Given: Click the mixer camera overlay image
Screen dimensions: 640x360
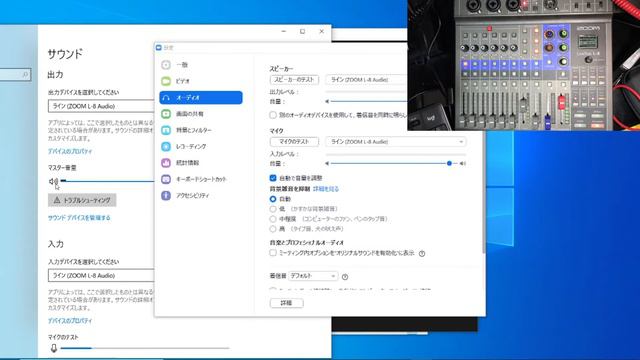Looking at the screenshot, I should [x=524, y=65].
